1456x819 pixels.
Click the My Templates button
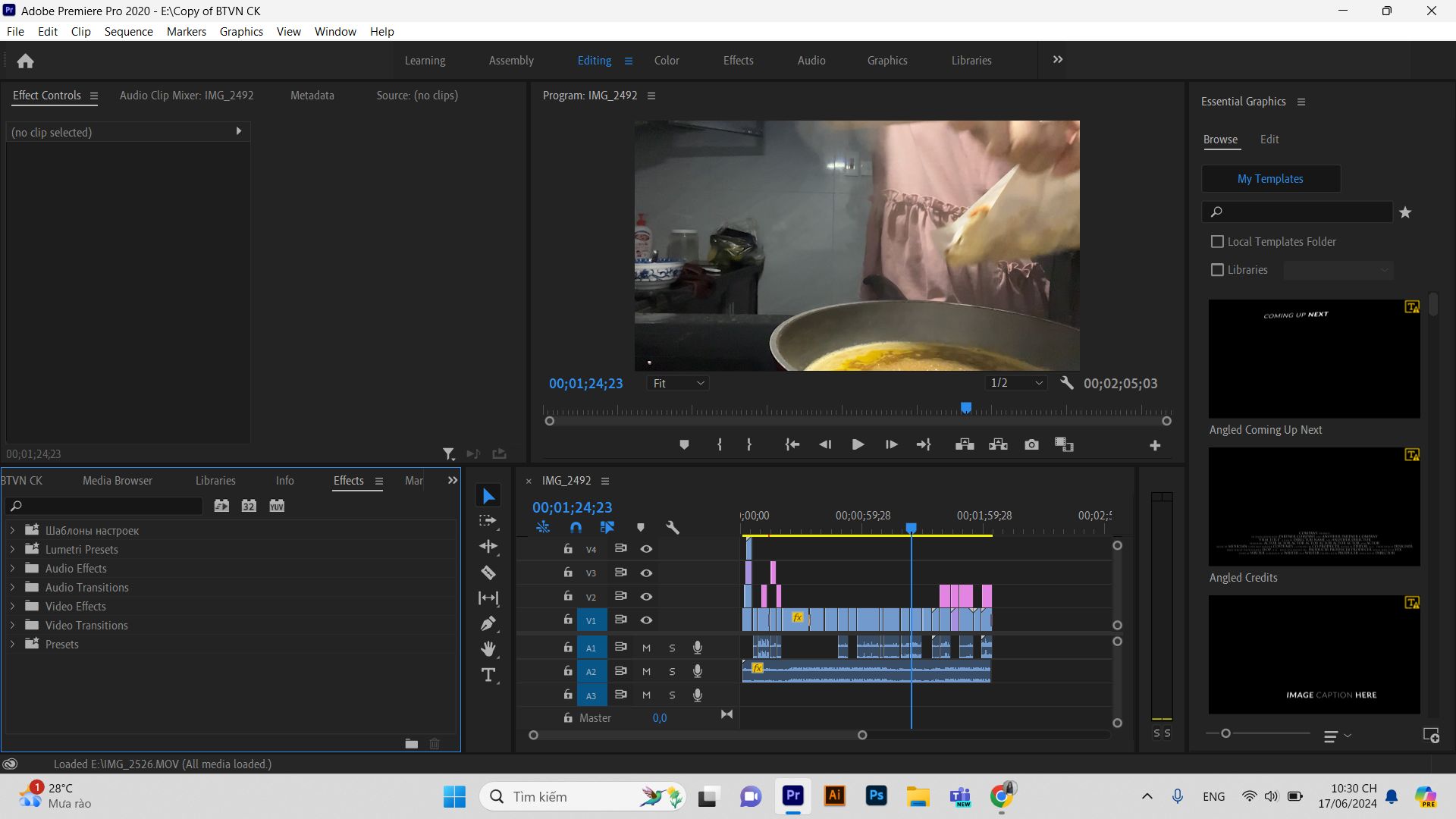click(1270, 179)
